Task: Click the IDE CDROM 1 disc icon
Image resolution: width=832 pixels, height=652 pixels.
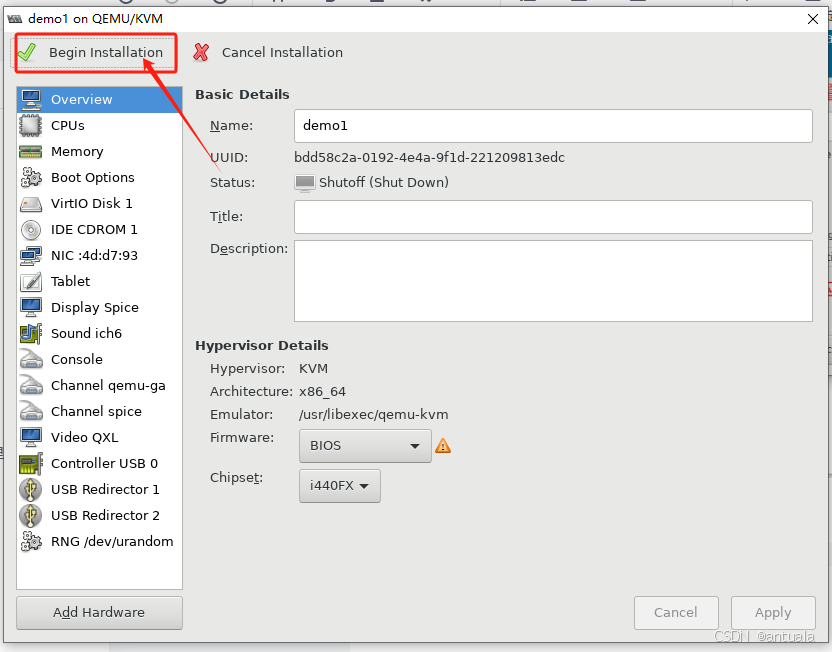Action: pos(31,229)
